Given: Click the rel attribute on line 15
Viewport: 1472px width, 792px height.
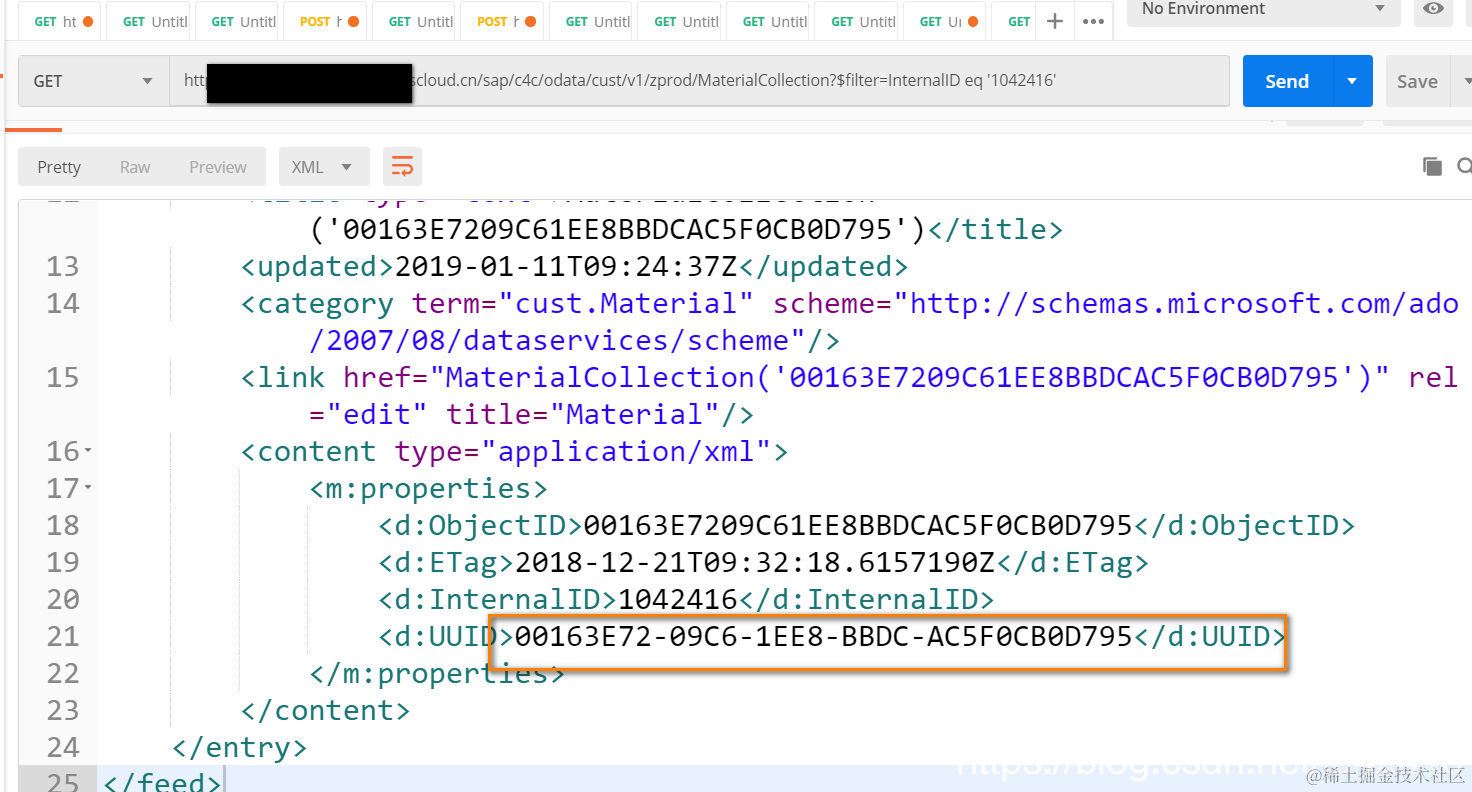Looking at the screenshot, I should [x=1433, y=377].
